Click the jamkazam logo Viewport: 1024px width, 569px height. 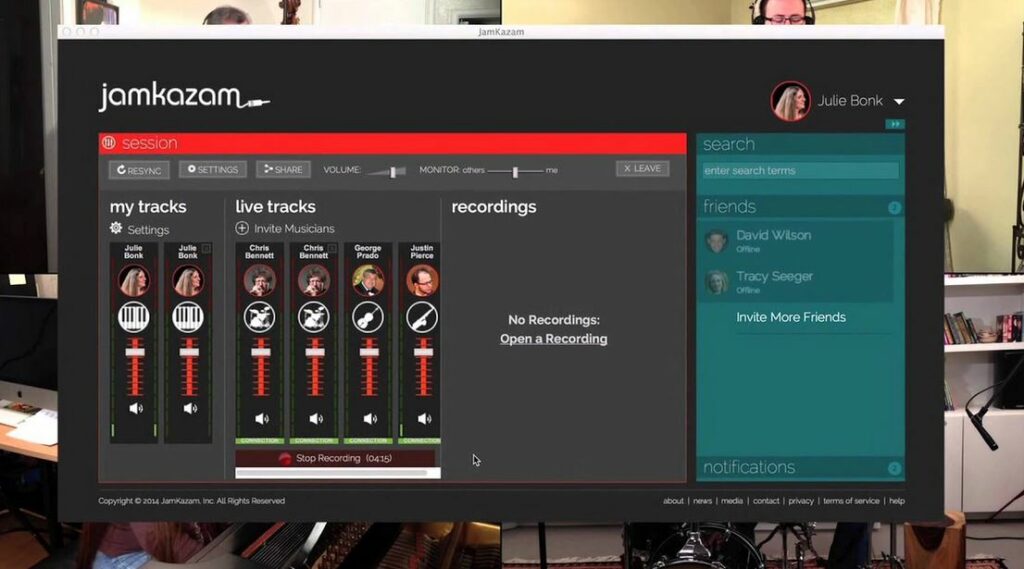(184, 97)
